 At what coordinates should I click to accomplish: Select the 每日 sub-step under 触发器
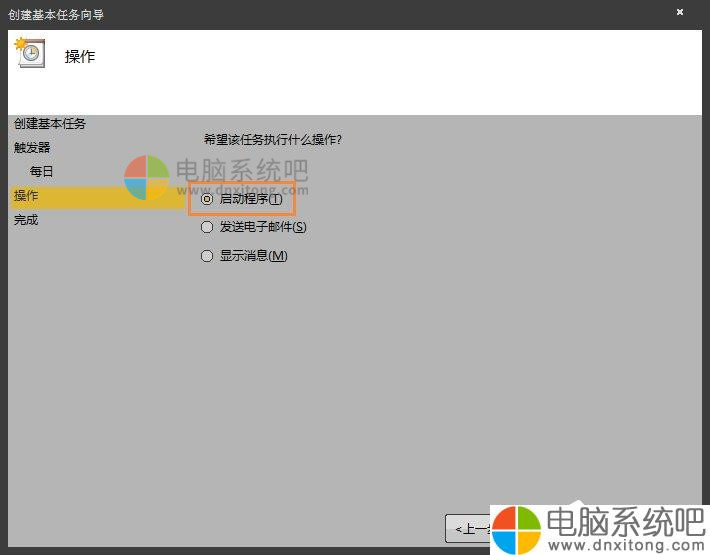(42, 172)
